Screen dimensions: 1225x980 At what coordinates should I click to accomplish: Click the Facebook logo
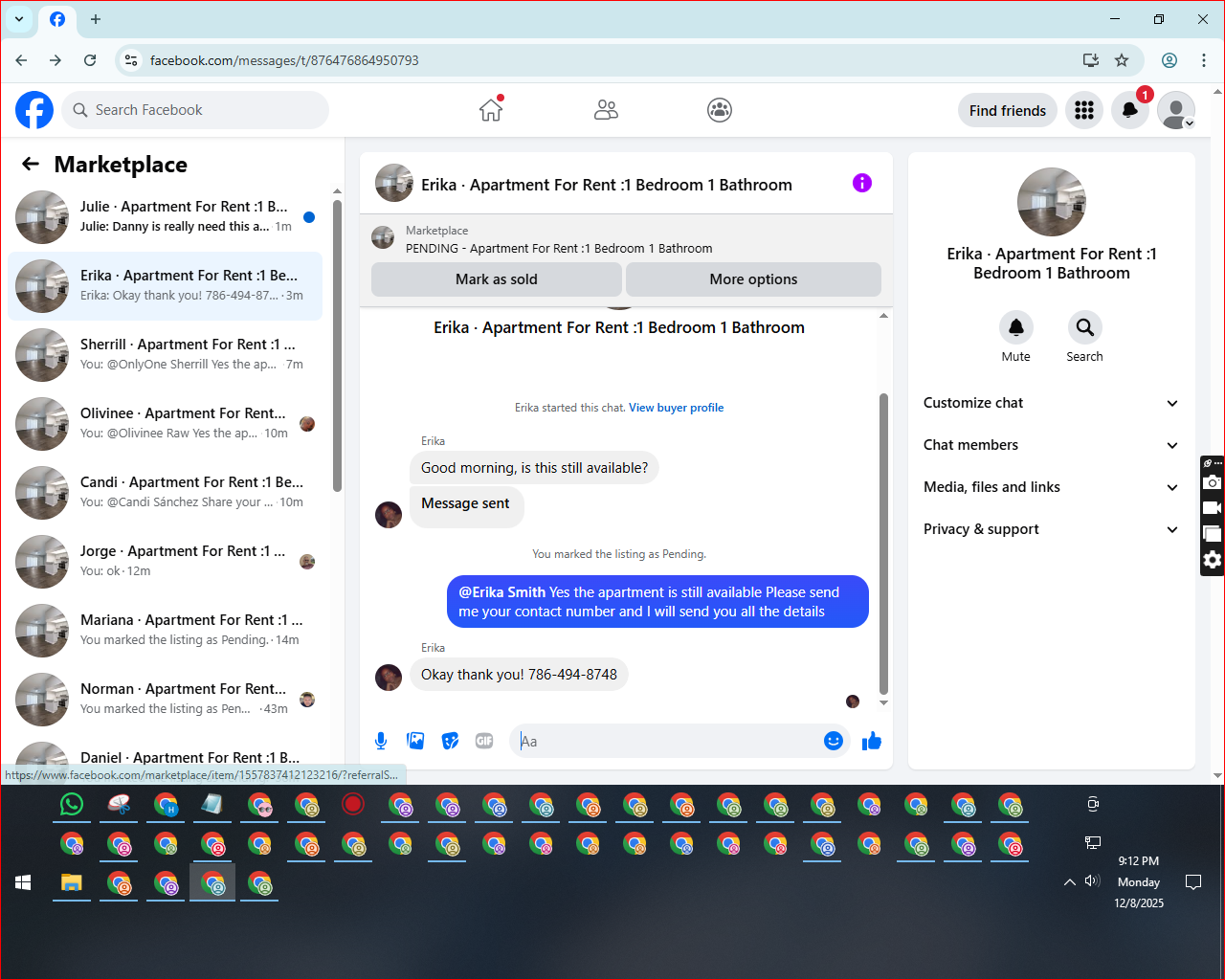[x=34, y=110]
